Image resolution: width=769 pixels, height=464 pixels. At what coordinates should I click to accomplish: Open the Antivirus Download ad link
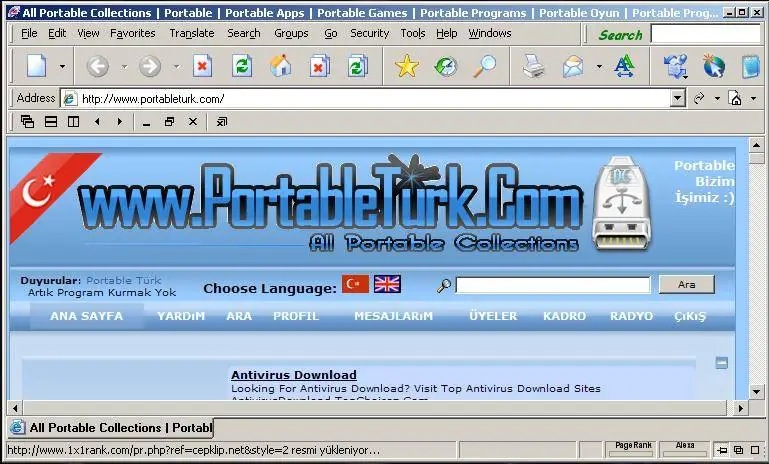pos(294,375)
